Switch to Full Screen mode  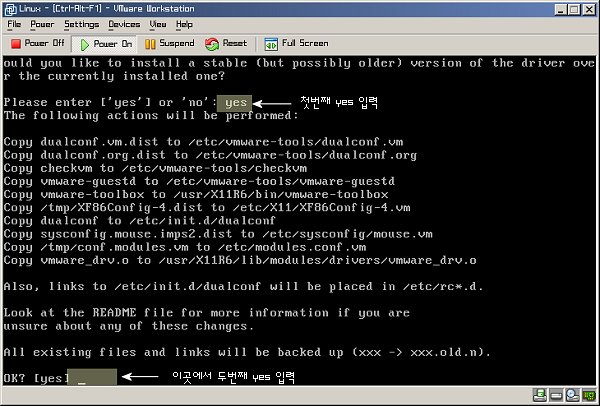click(x=297, y=44)
